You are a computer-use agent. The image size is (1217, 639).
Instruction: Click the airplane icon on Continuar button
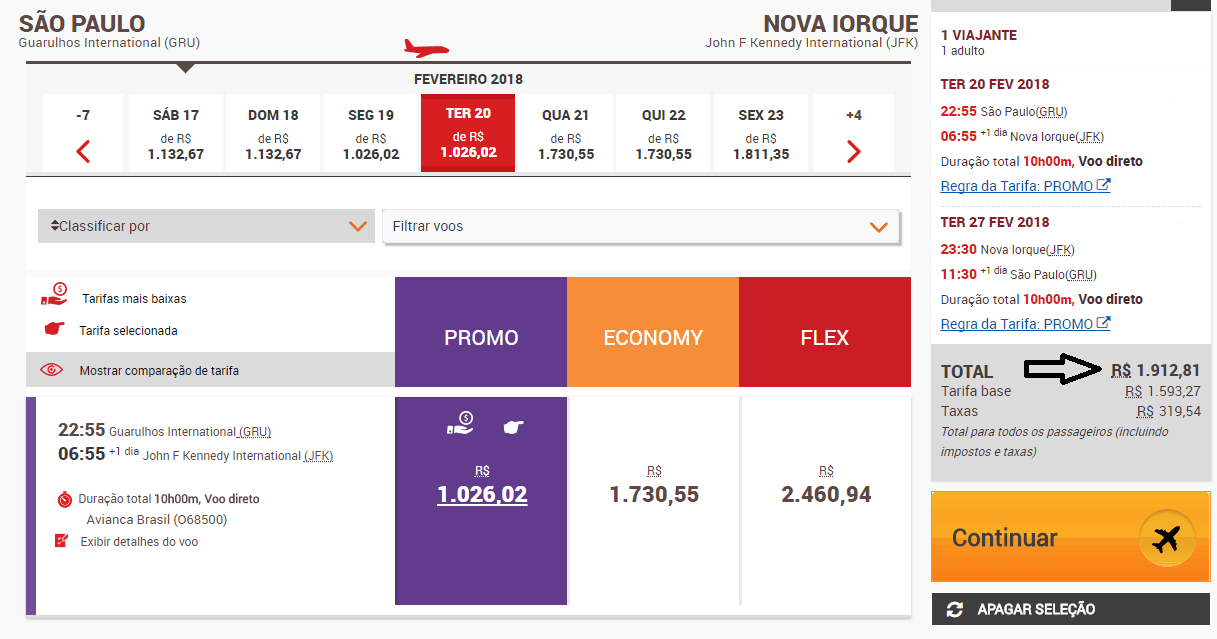click(1165, 539)
